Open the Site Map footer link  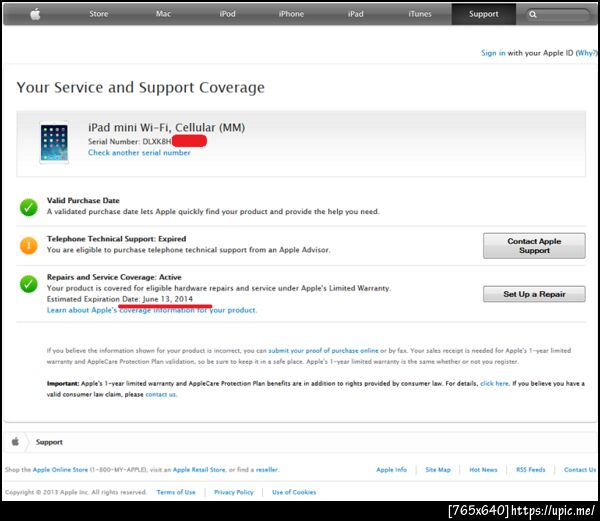438,470
